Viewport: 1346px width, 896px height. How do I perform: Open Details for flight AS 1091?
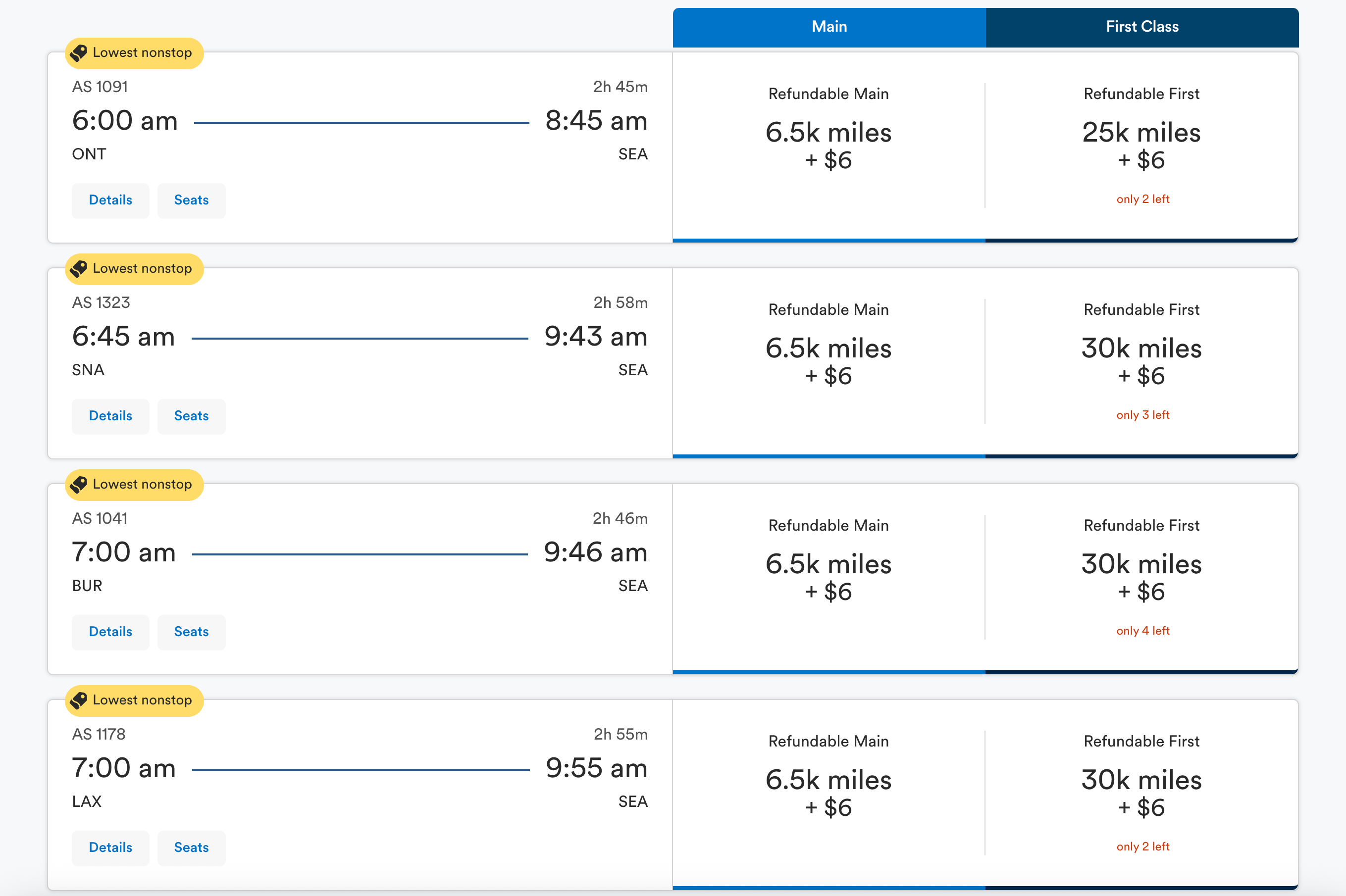[x=110, y=200]
